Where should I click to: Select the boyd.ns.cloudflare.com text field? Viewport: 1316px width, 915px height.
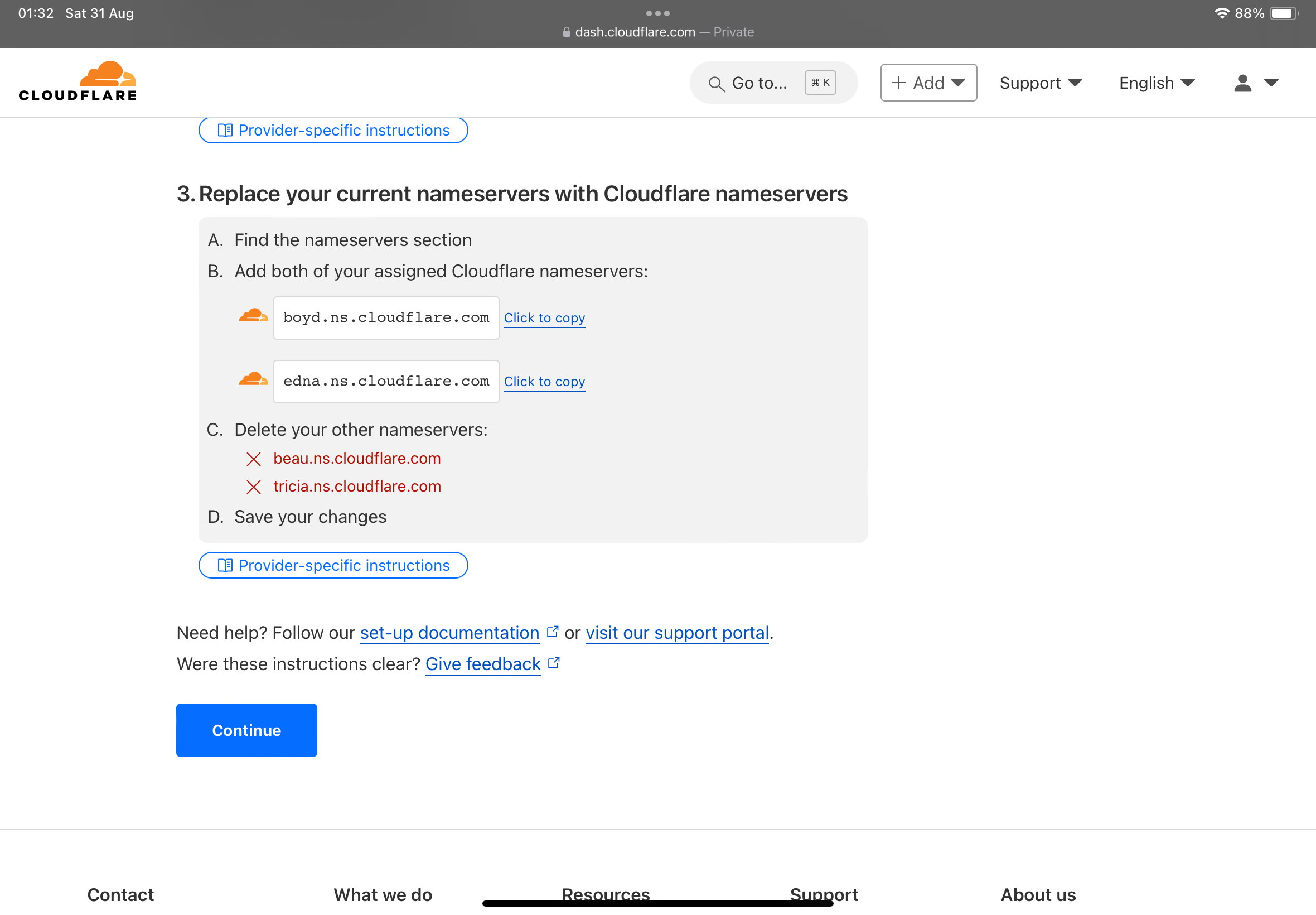point(386,318)
